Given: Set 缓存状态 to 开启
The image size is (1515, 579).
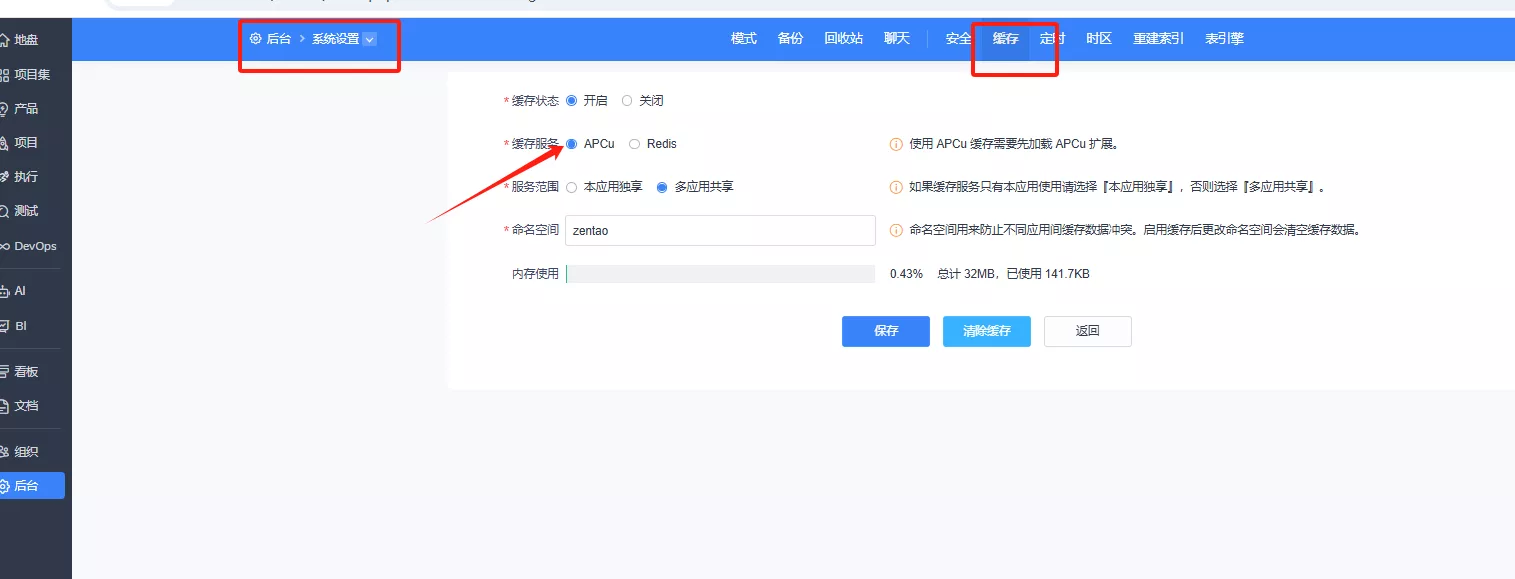Looking at the screenshot, I should click(x=572, y=101).
